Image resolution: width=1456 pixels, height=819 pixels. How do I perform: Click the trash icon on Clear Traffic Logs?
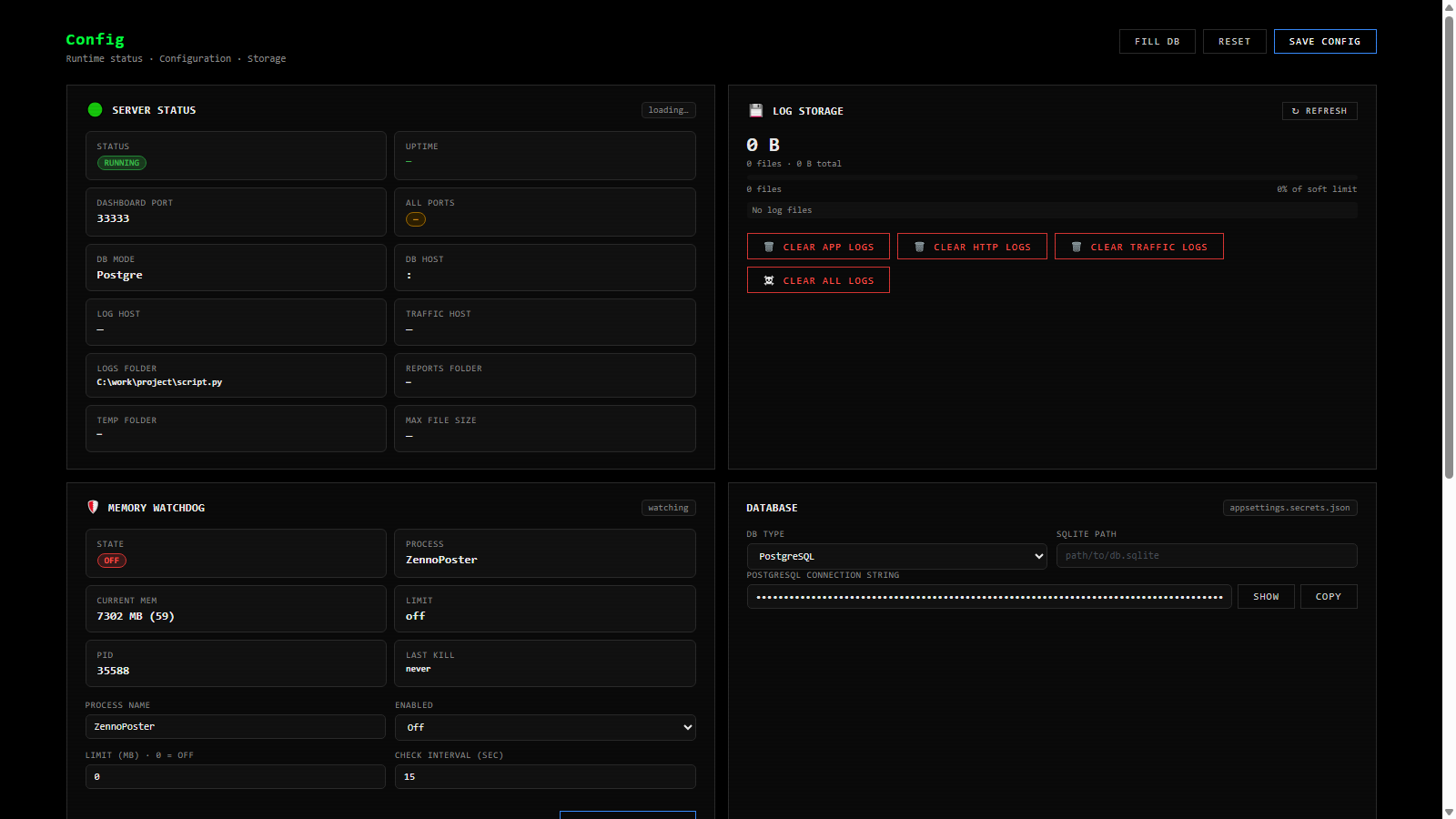coord(1077,247)
